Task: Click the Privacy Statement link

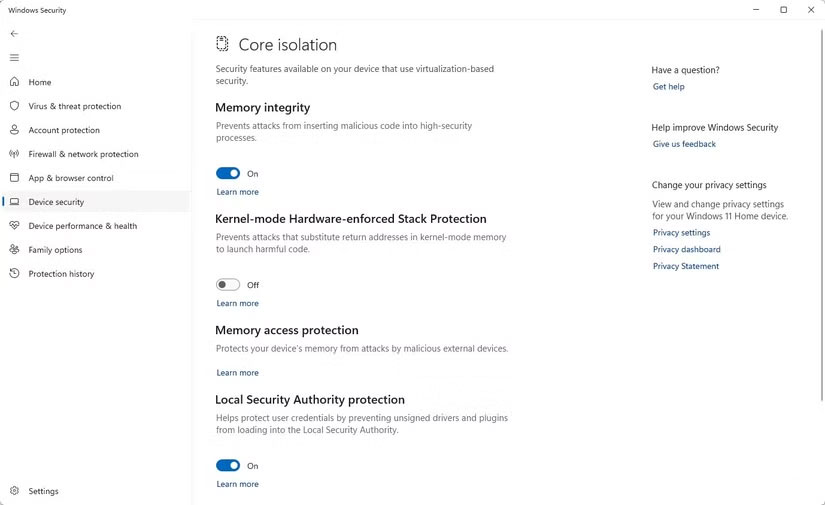Action: [685, 266]
